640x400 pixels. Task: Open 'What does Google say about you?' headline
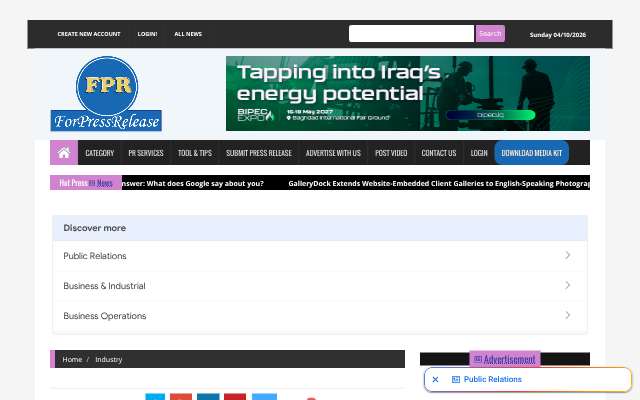pyautogui.click(x=193, y=184)
